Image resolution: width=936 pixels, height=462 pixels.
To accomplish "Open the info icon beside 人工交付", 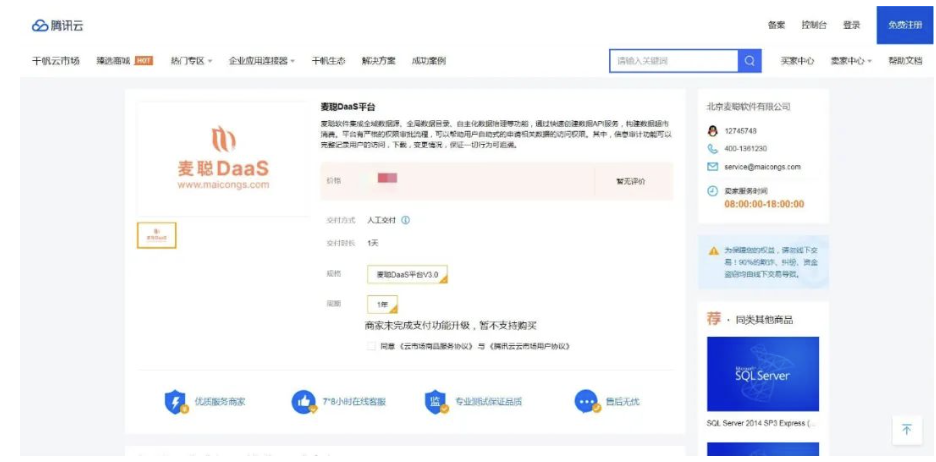I will pyautogui.click(x=405, y=220).
